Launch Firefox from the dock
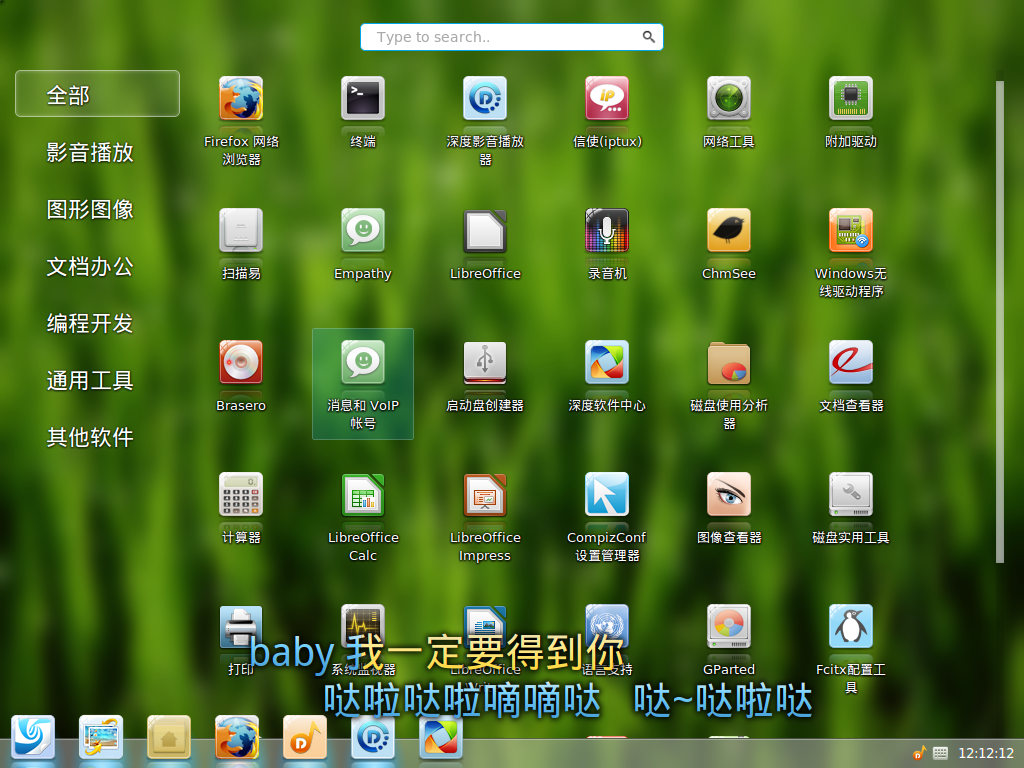Screen dimensions: 1024x768 [x=237, y=737]
